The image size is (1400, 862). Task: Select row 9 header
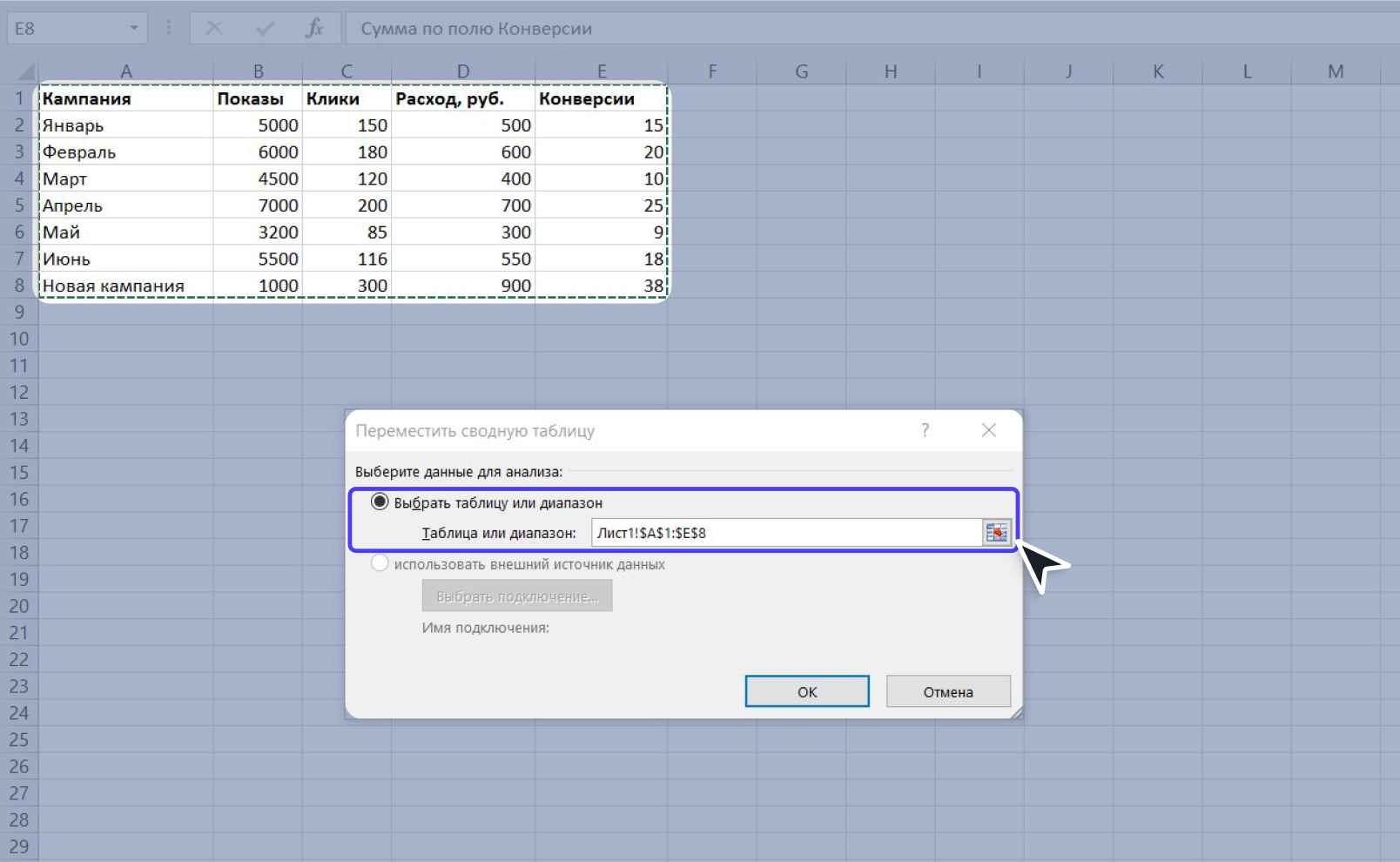click(19, 312)
